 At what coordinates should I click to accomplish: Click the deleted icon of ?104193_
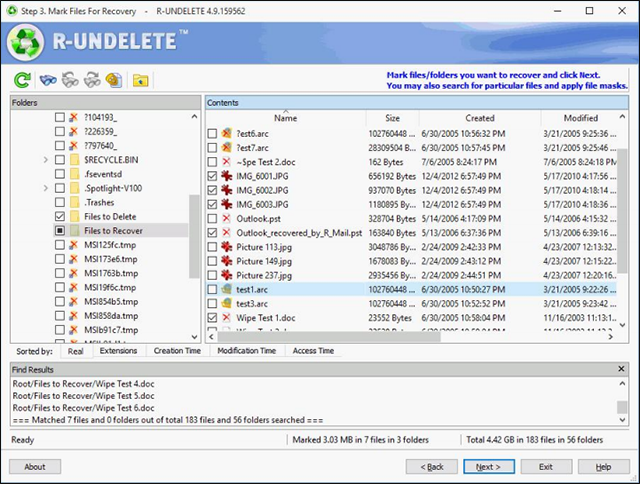coord(73,118)
